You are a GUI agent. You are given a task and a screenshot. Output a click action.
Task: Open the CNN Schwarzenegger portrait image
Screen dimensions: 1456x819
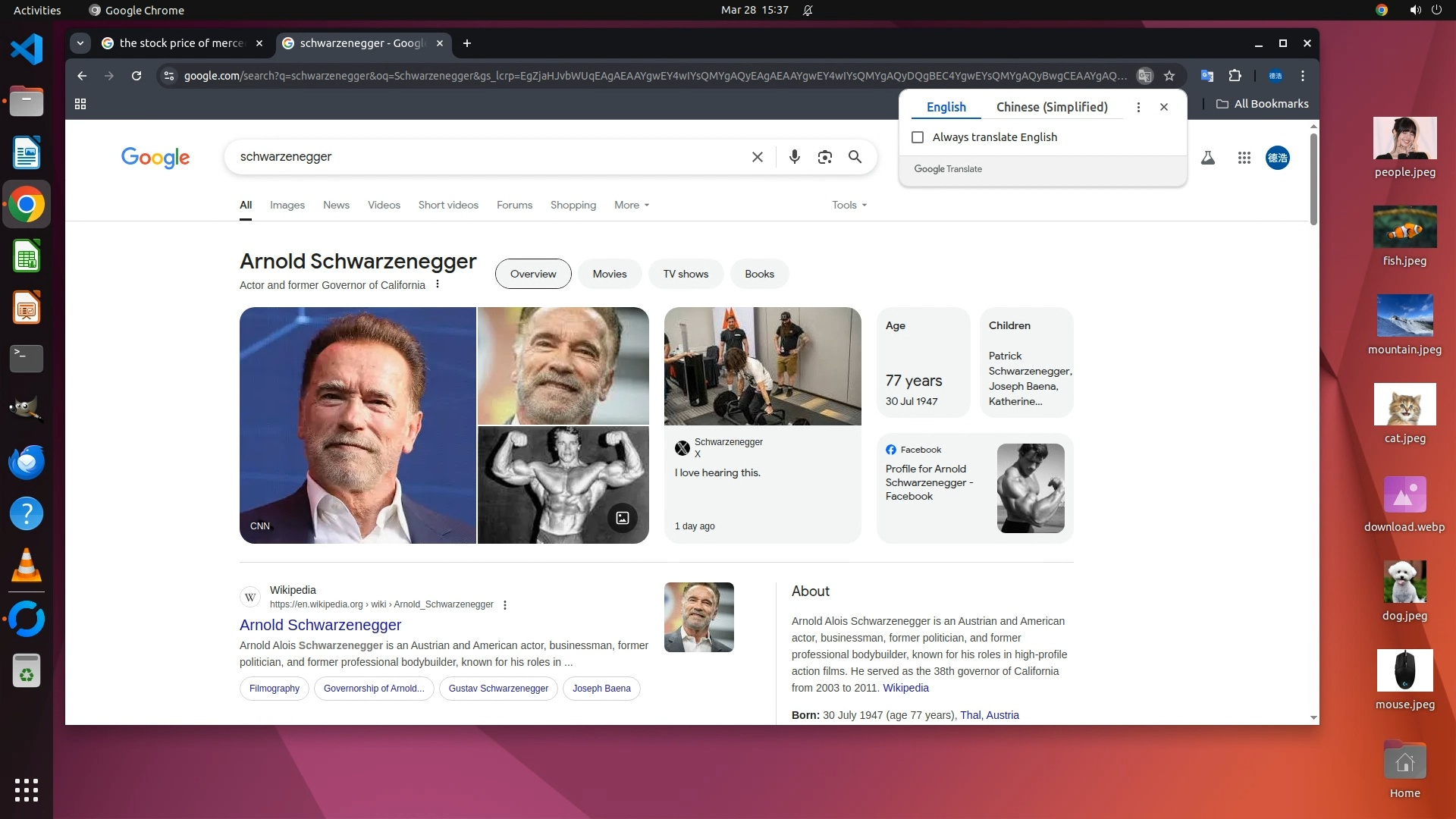[x=357, y=425]
